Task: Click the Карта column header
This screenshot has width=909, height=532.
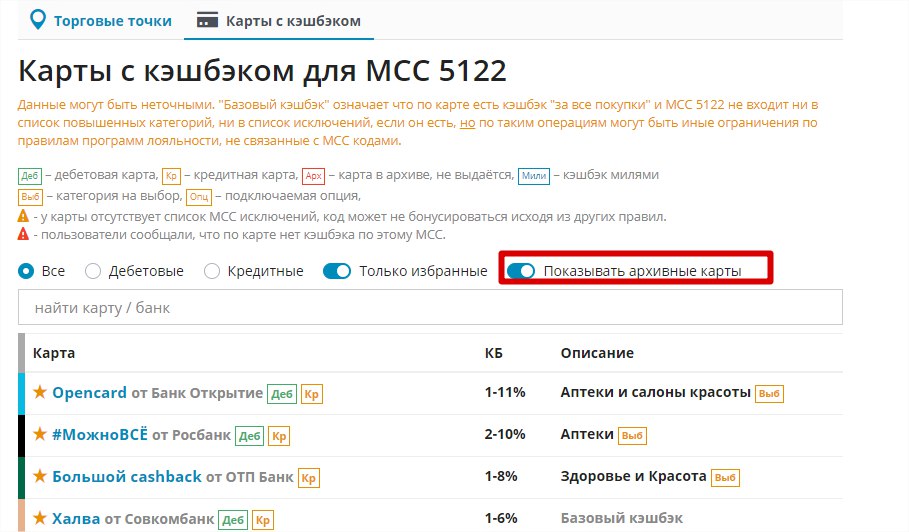Action: click(x=54, y=353)
